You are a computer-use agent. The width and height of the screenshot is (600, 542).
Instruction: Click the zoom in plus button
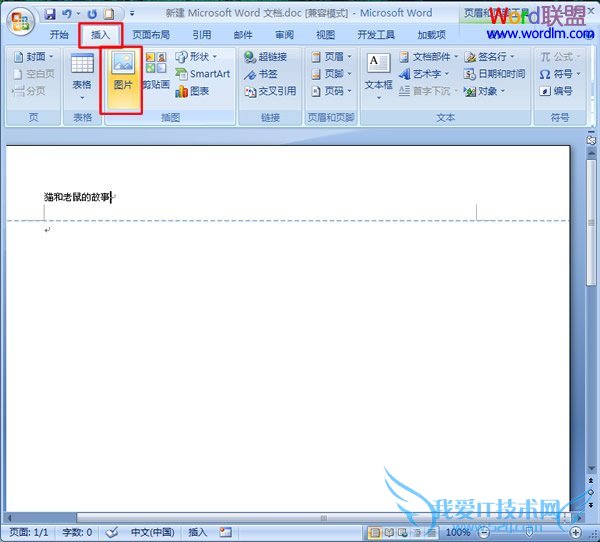click(x=576, y=532)
